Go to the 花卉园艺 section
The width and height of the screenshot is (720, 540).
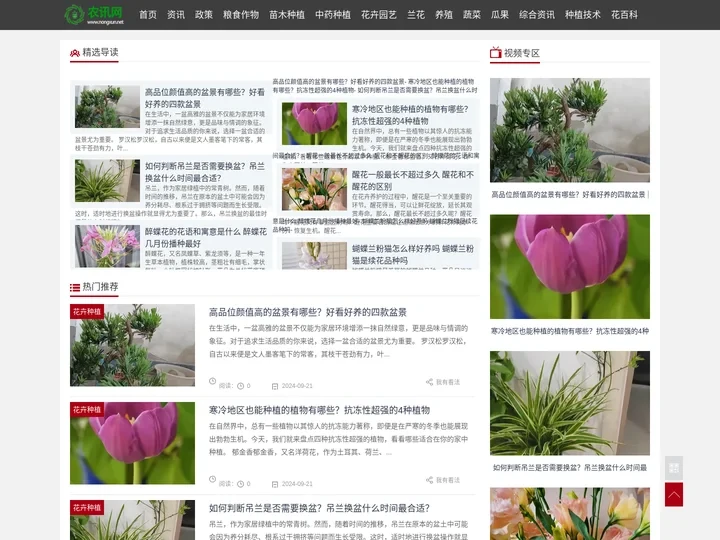tap(379, 15)
